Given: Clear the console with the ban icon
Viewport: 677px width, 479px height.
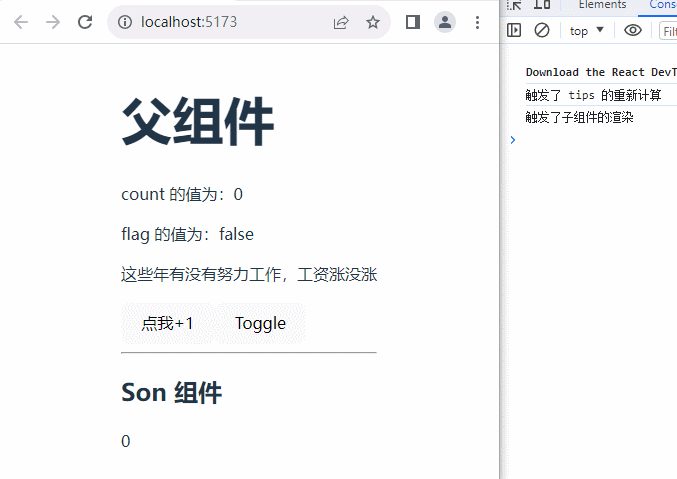Looking at the screenshot, I should (542, 30).
